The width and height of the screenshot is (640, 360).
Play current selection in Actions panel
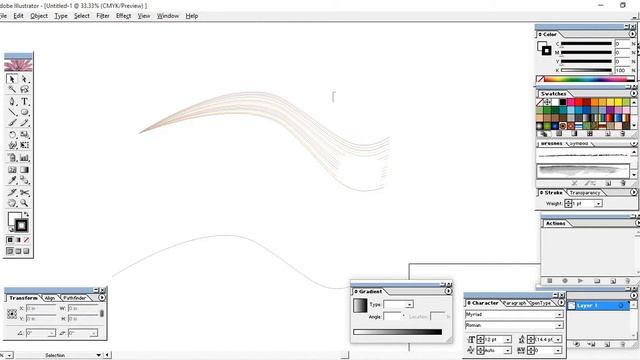coord(580,281)
